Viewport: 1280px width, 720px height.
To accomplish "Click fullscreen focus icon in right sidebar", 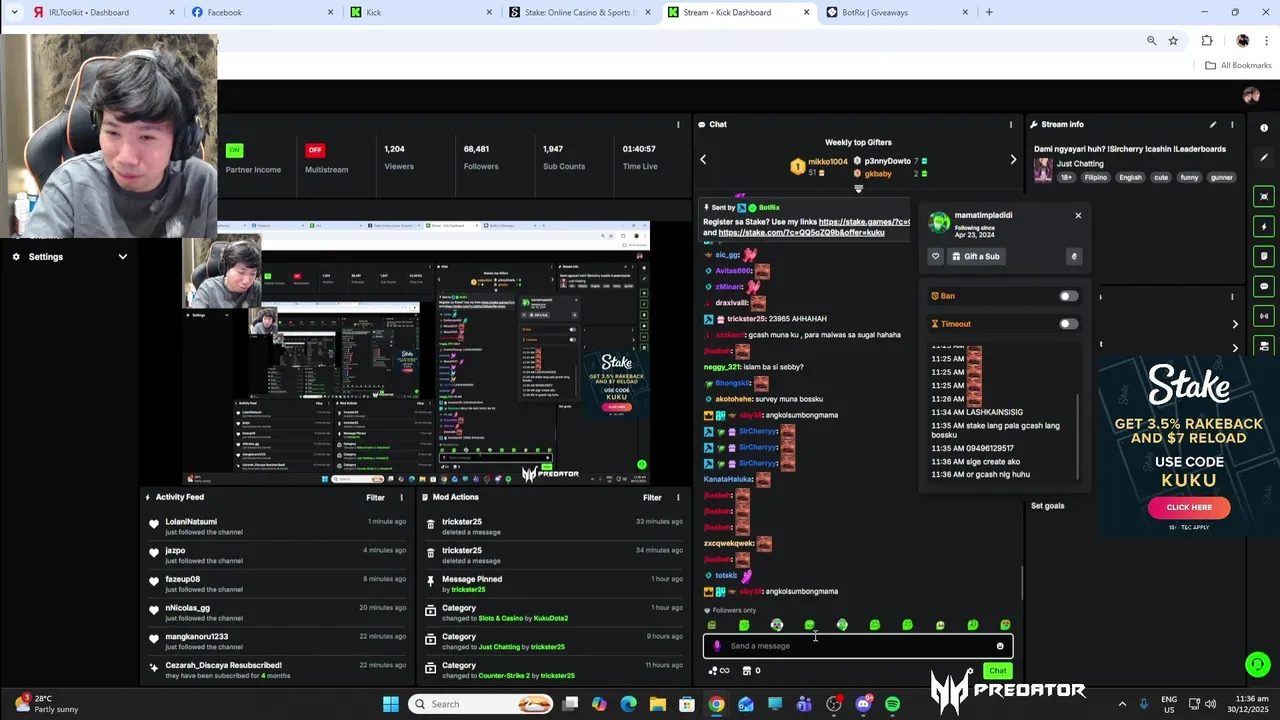I will (1264, 197).
